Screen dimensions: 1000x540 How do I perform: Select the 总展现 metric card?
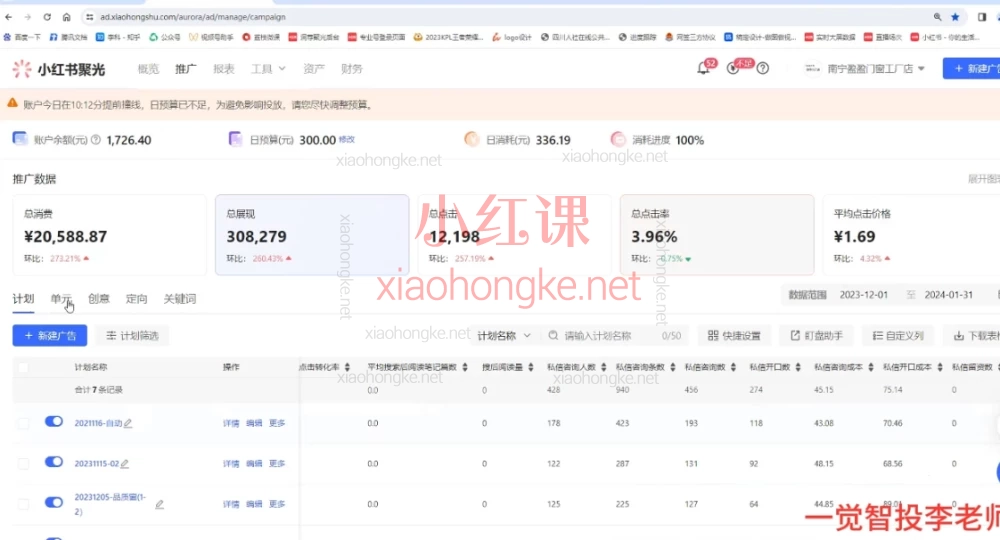312,235
